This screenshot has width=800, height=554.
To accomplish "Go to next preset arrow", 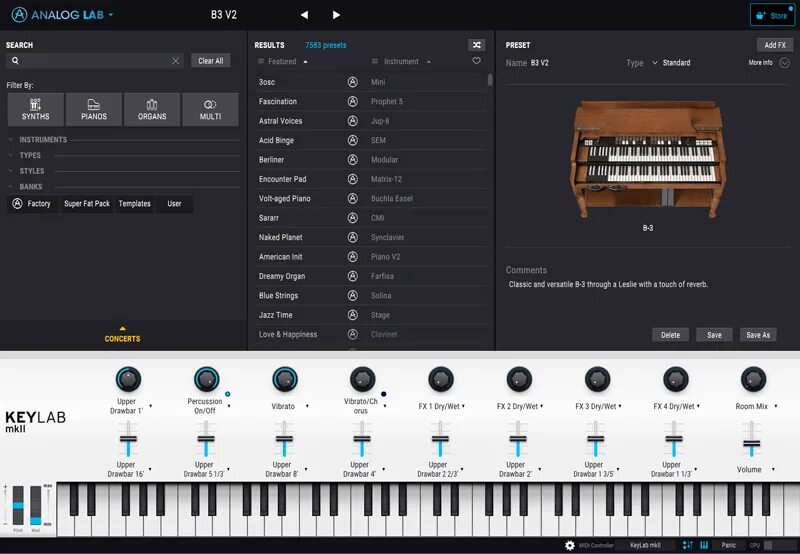I will coord(336,15).
